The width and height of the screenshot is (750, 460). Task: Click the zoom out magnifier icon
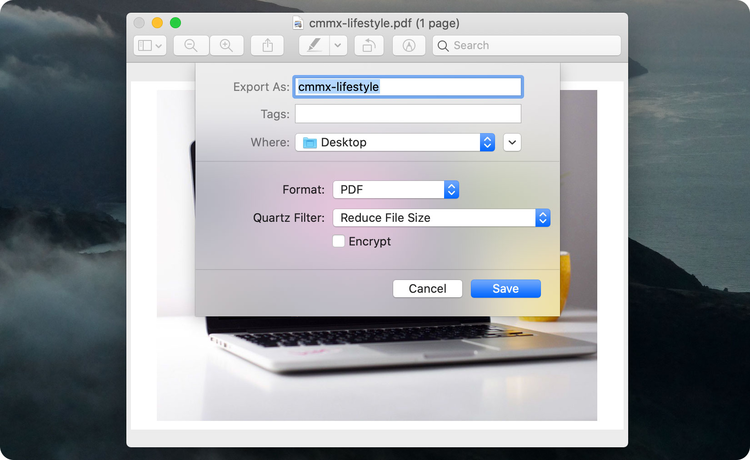[x=191, y=45]
